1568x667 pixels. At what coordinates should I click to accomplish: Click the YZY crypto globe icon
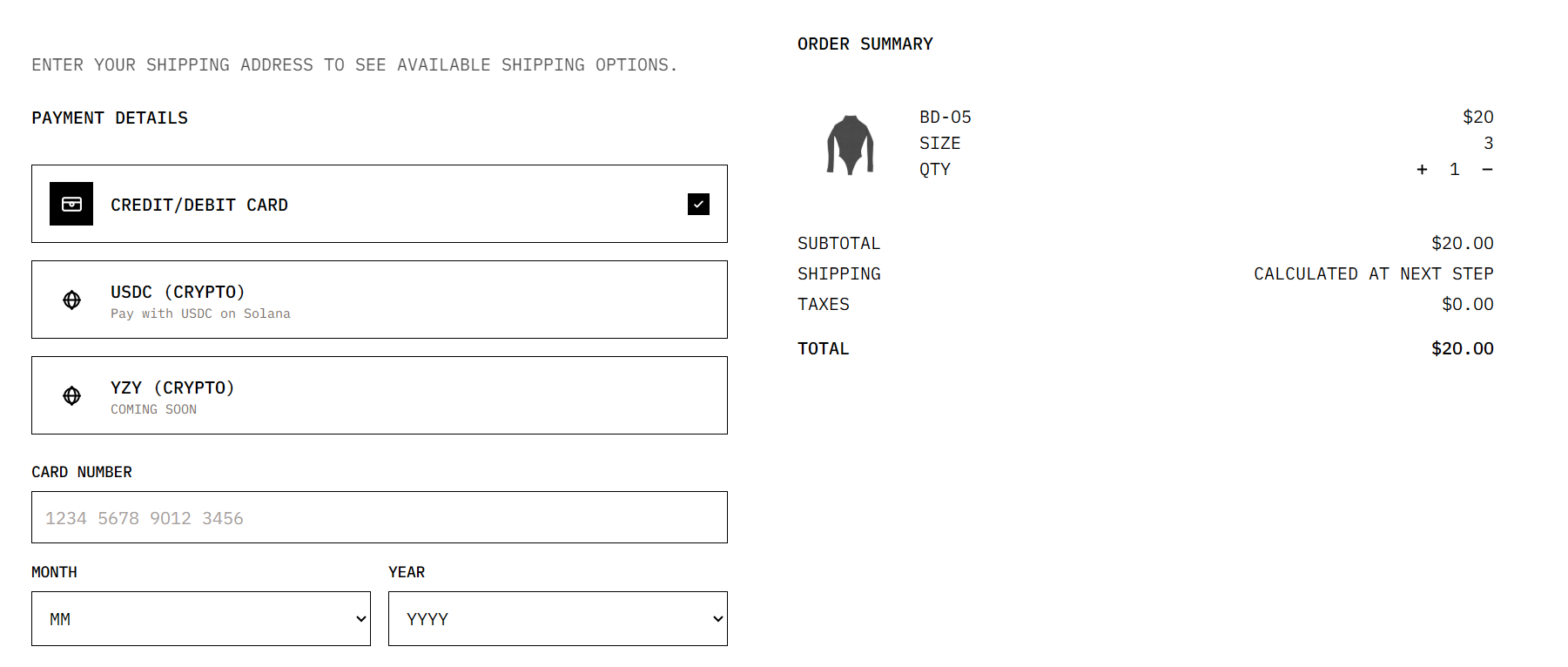(x=72, y=395)
